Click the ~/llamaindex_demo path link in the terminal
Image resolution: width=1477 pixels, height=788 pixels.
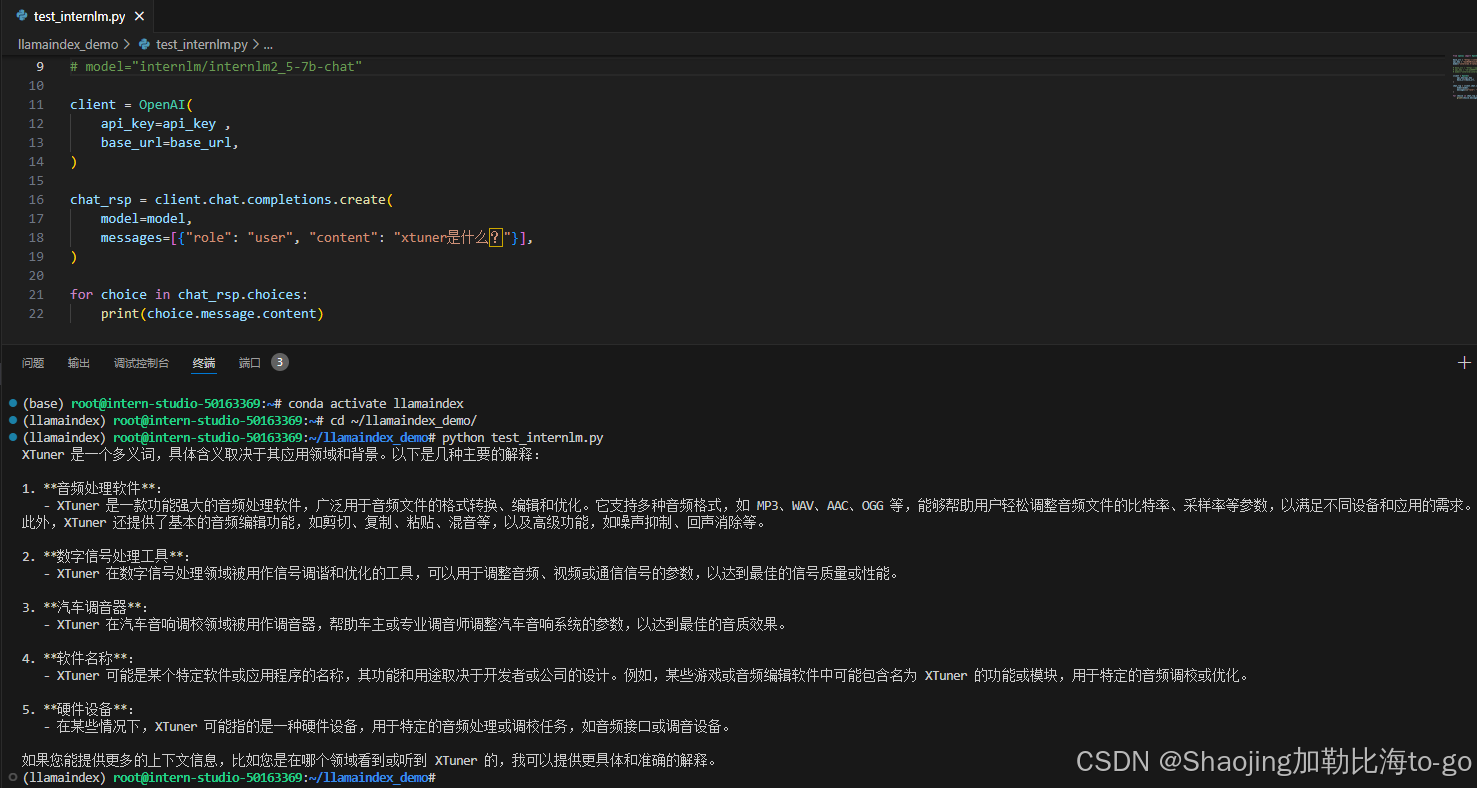click(371, 437)
